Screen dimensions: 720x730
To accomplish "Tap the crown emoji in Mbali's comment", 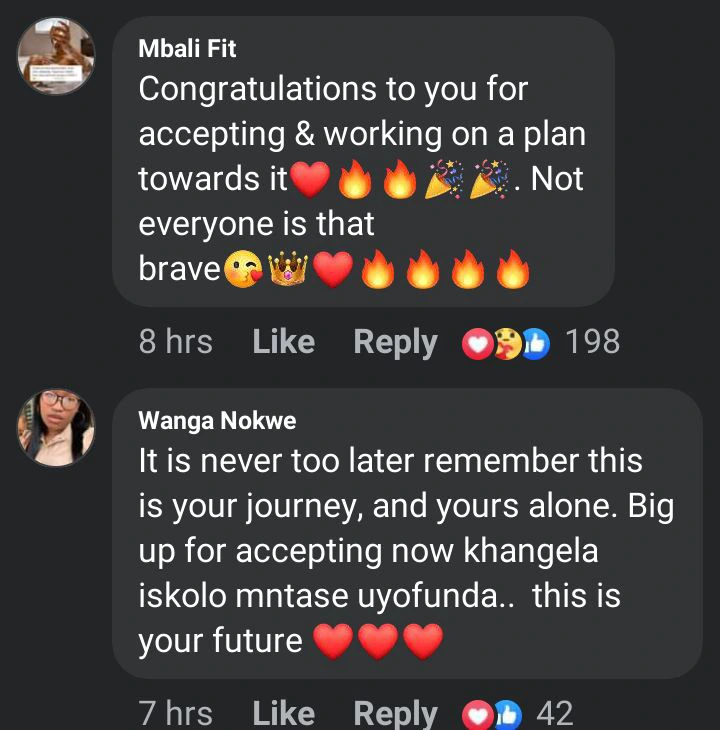I will (x=288, y=270).
